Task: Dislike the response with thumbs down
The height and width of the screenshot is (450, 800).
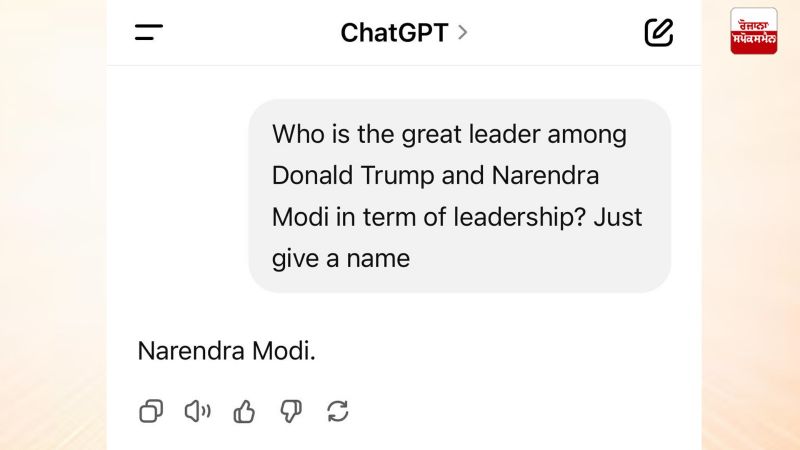Action: pos(291,411)
